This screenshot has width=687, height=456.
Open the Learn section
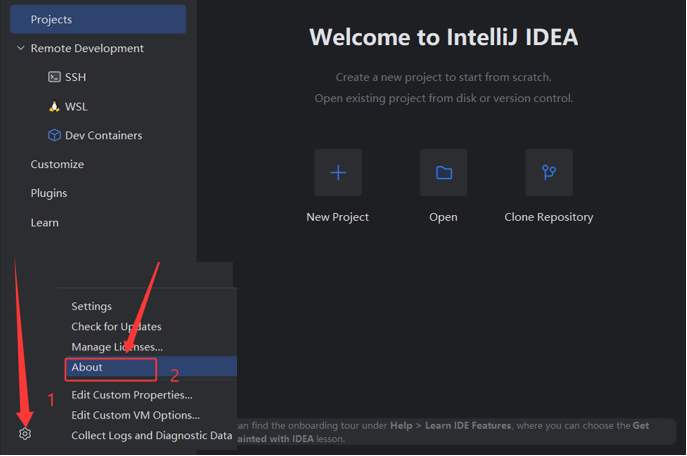tap(44, 223)
